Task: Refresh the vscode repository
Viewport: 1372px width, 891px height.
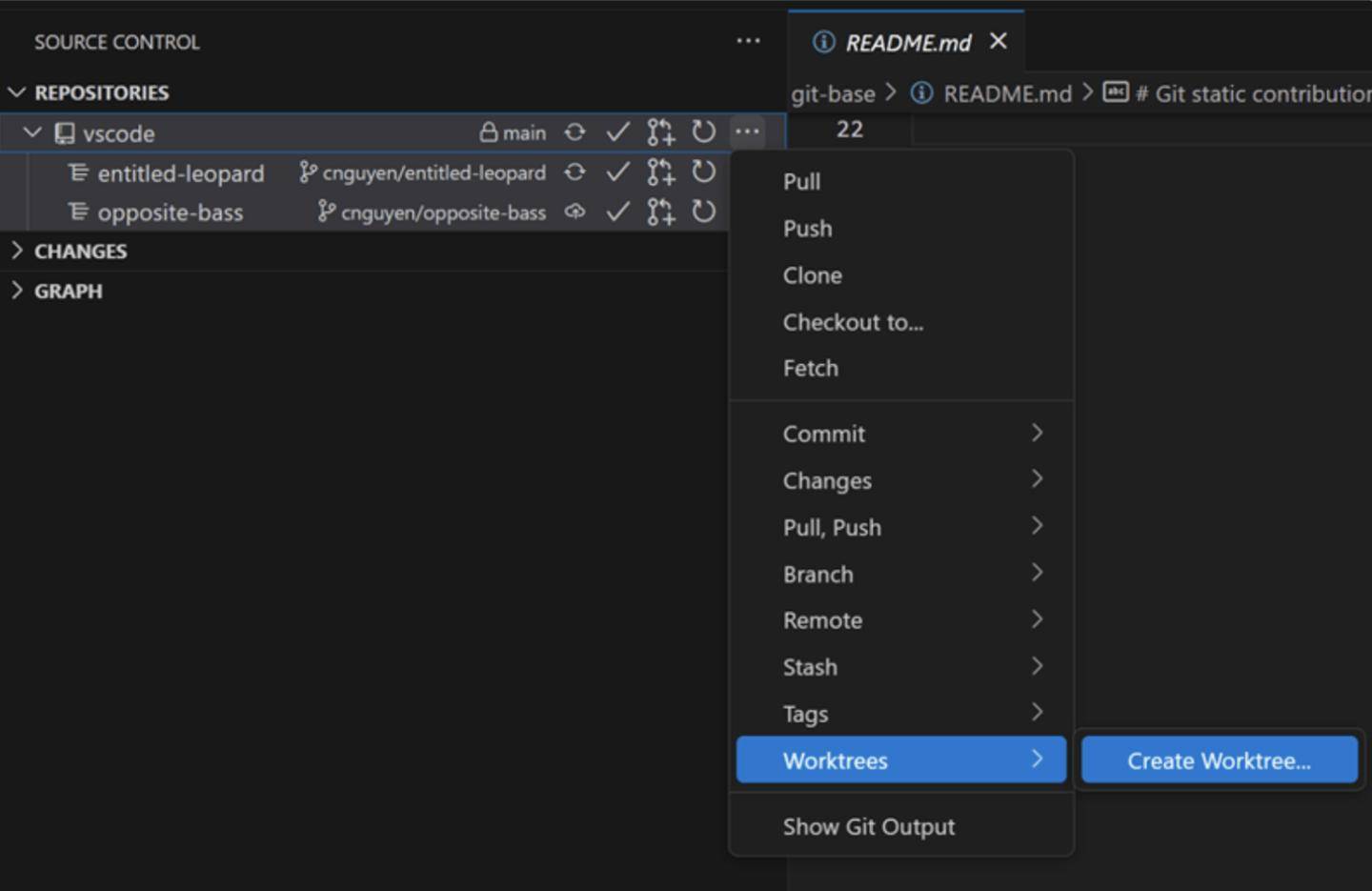Action: [x=703, y=132]
